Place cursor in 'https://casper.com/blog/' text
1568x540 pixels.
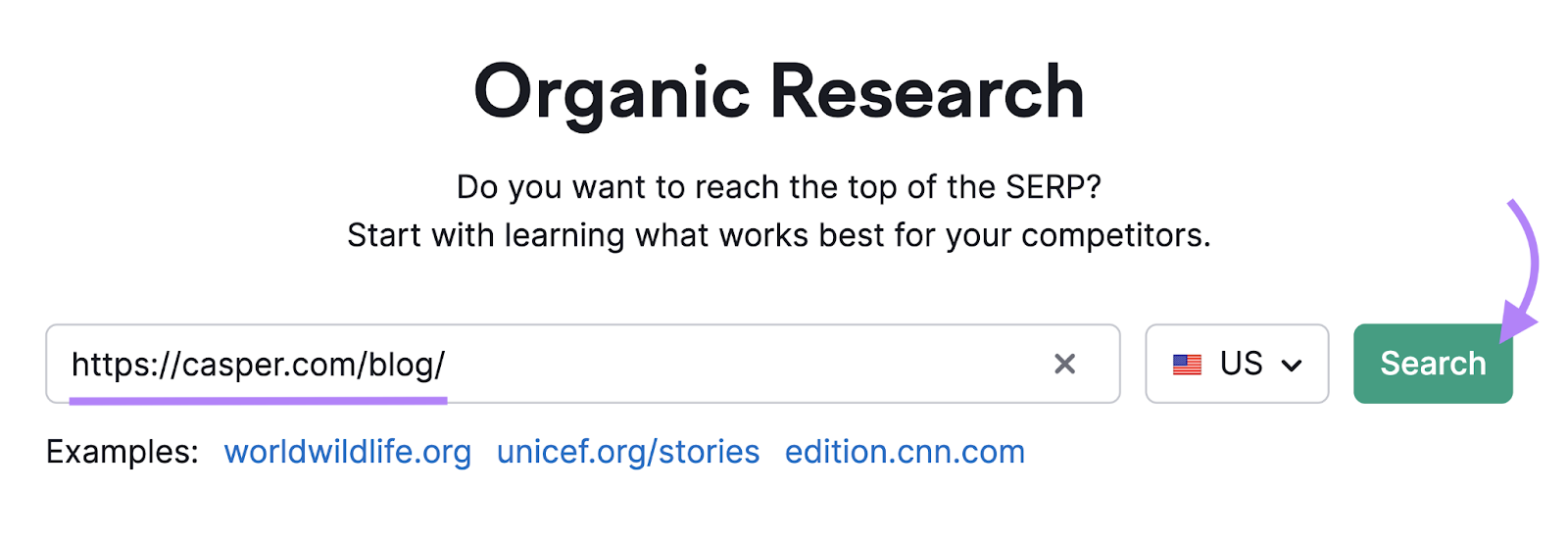(x=258, y=365)
